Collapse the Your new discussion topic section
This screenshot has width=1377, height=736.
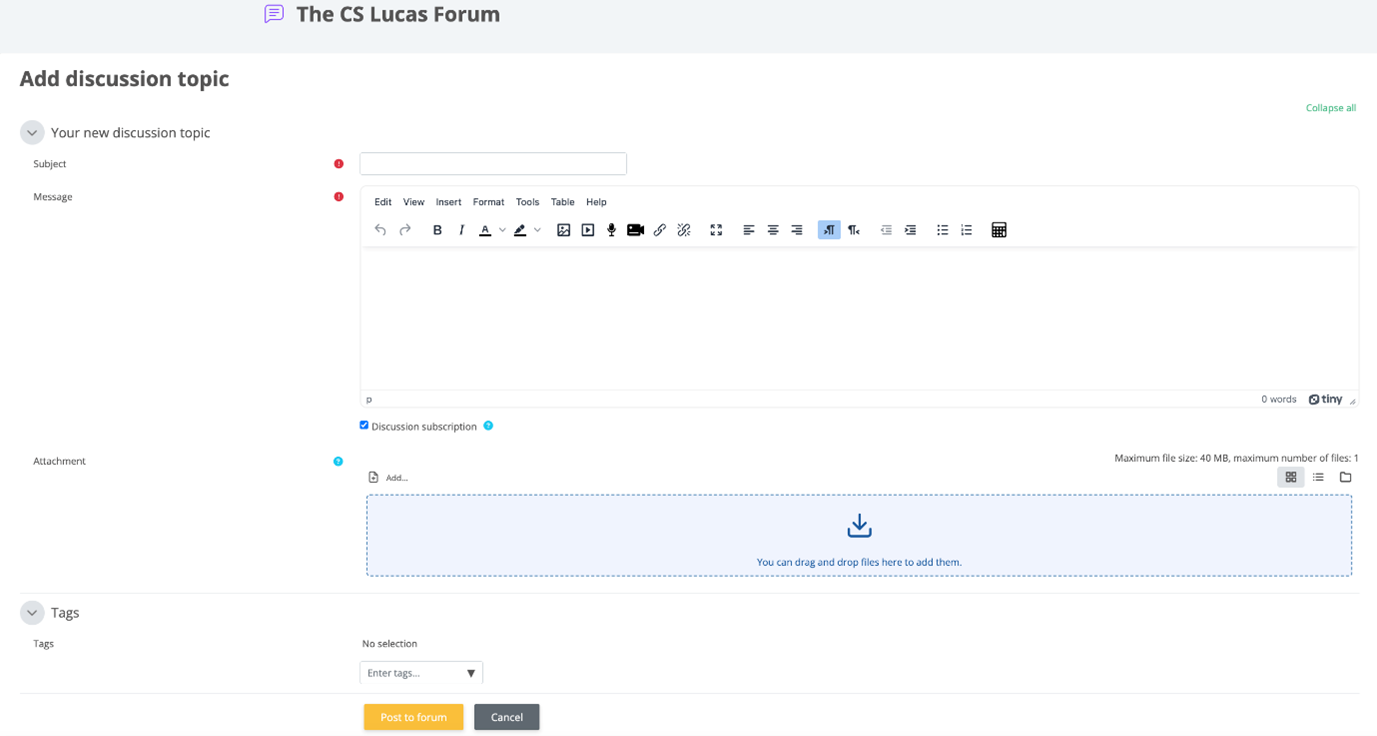[x=32, y=132]
